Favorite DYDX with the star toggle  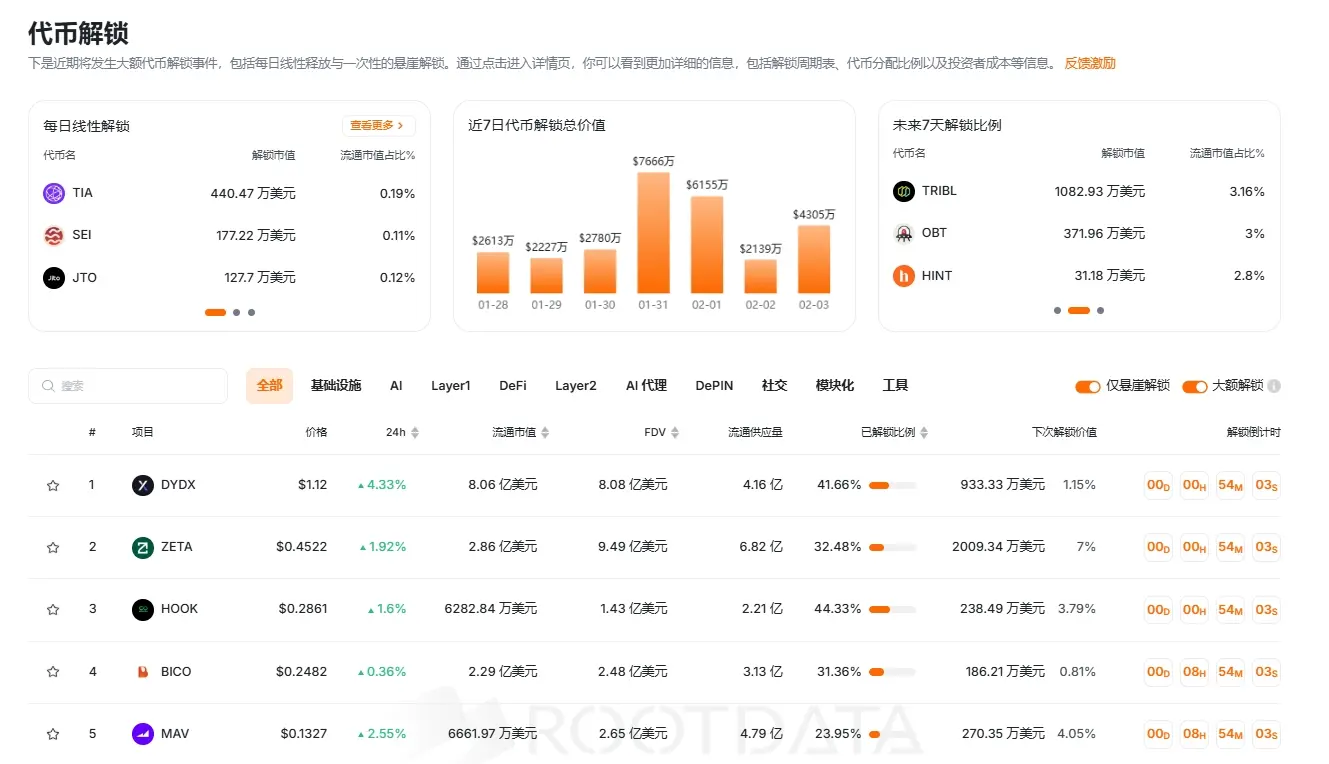click(x=53, y=486)
